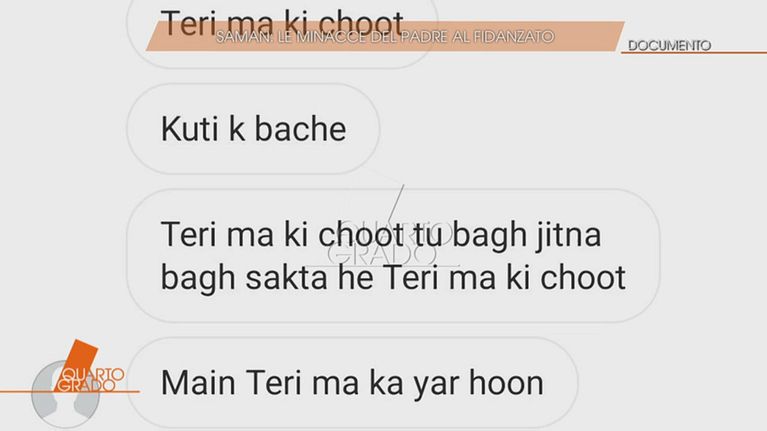Click the orange banner with the Saman headline
767x431 pixels.
(x=385, y=36)
